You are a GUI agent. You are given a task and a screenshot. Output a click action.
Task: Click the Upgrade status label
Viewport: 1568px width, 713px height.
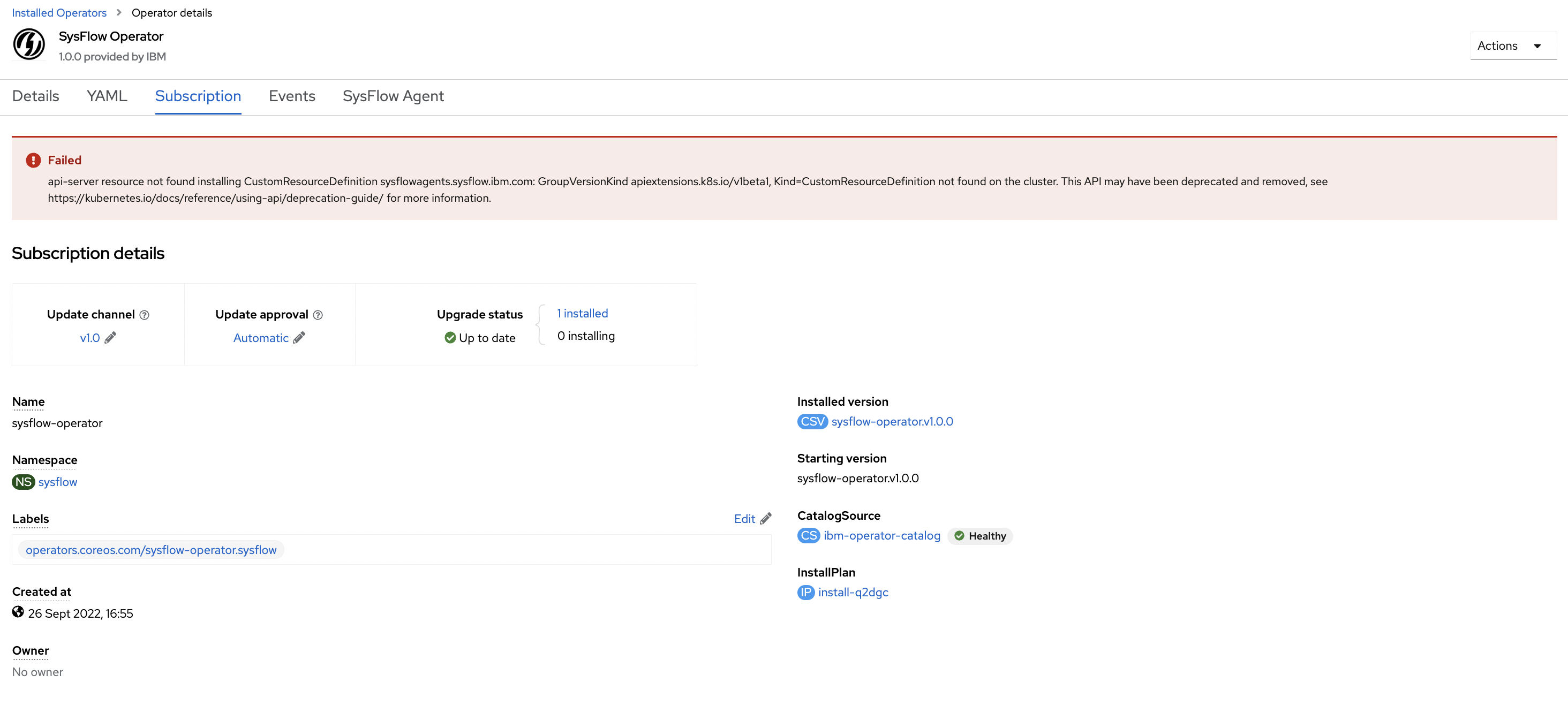[x=480, y=315]
